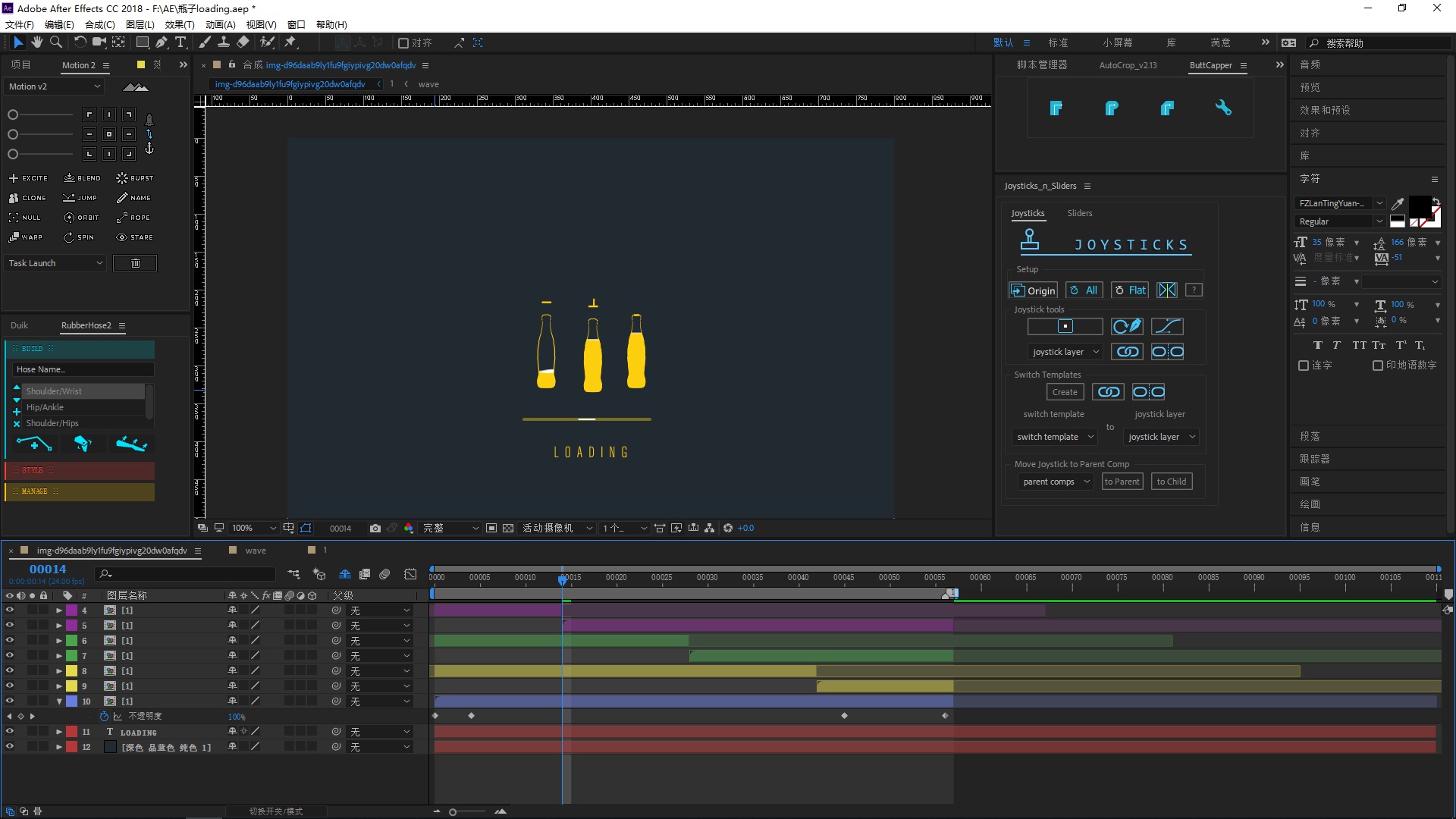Open the parent comps dropdown

click(x=1055, y=482)
